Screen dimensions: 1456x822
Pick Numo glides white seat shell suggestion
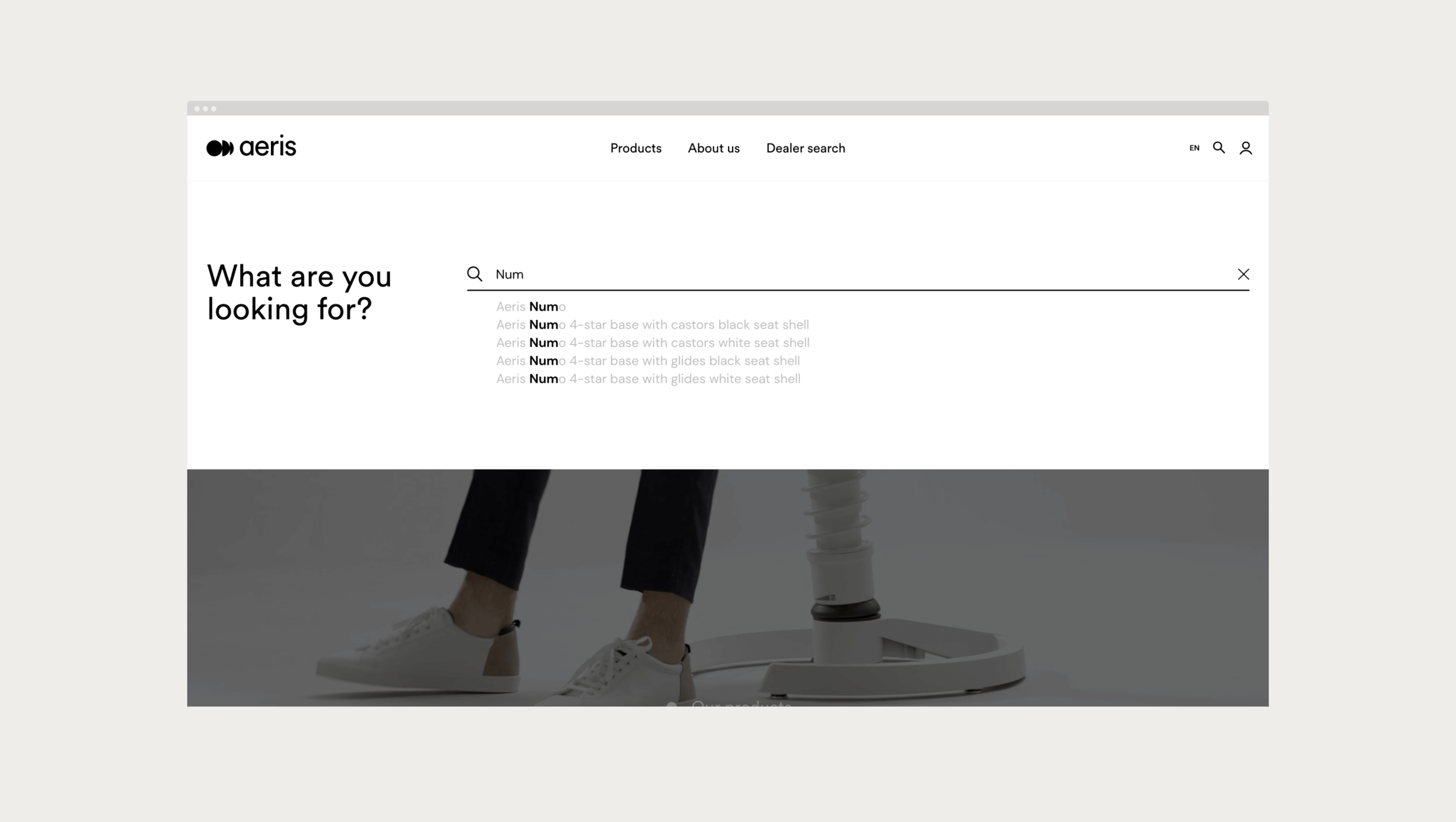648,379
